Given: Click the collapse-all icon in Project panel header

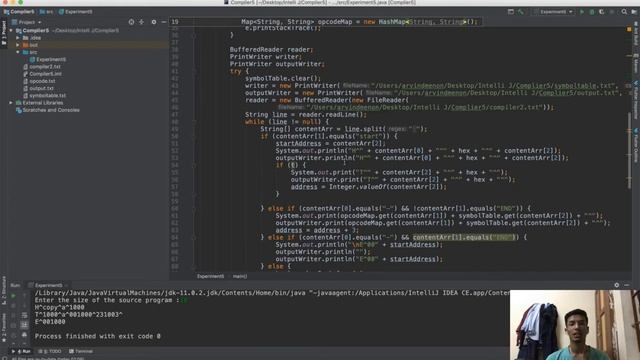Looking at the screenshot, I should [x=142, y=22].
